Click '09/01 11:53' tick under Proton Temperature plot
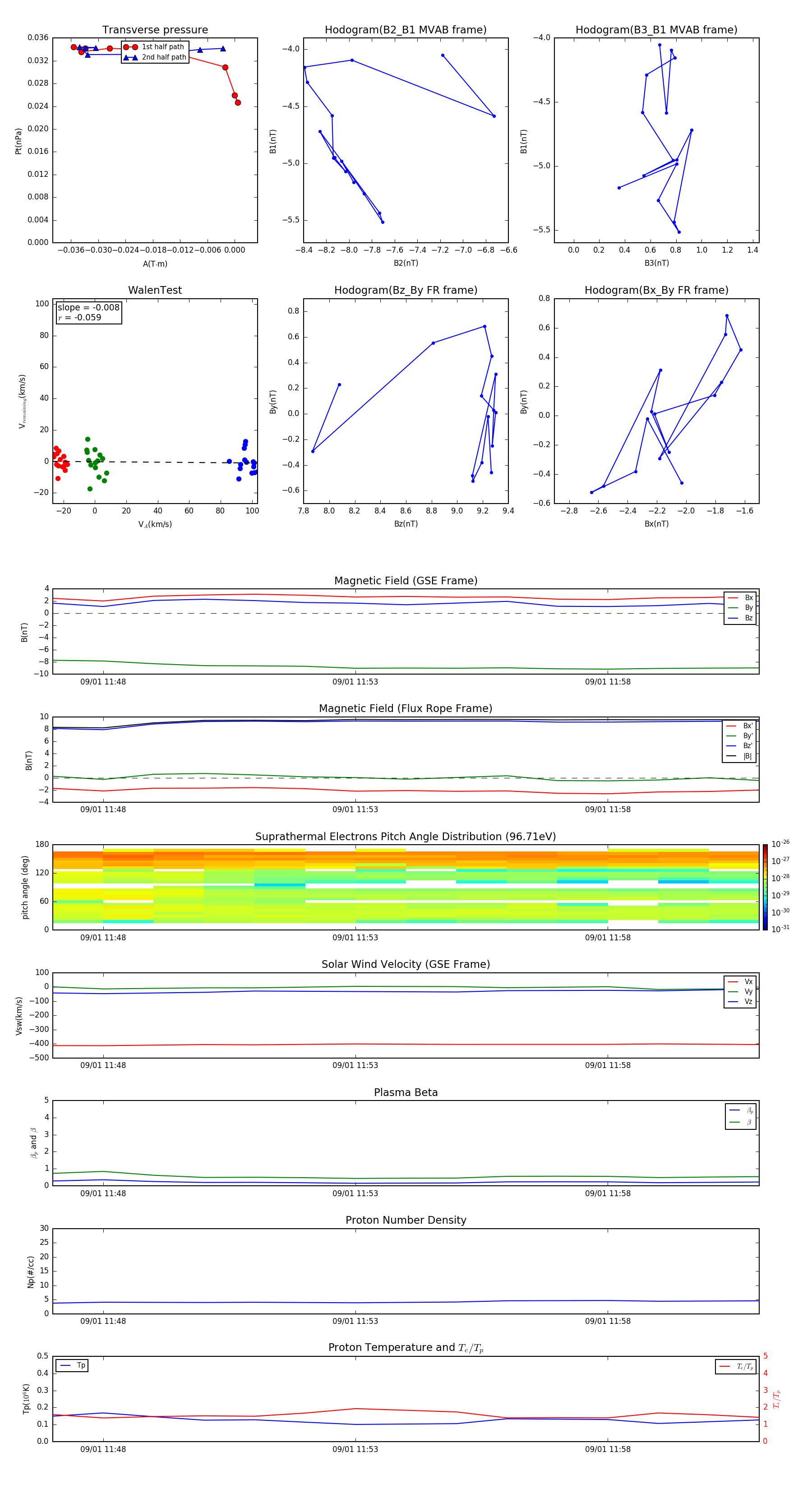812x1489 pixels. pyautogui.click(x=355, y=1449)
